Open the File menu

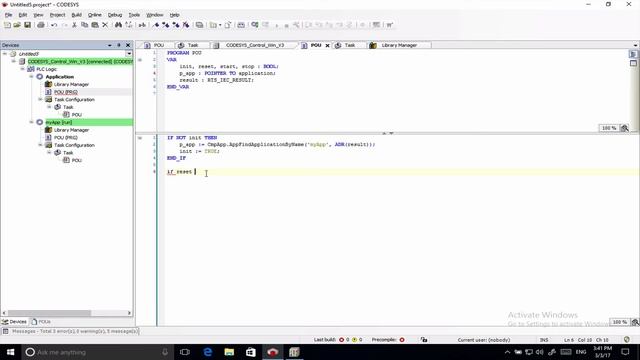click(x=8, y=15)
